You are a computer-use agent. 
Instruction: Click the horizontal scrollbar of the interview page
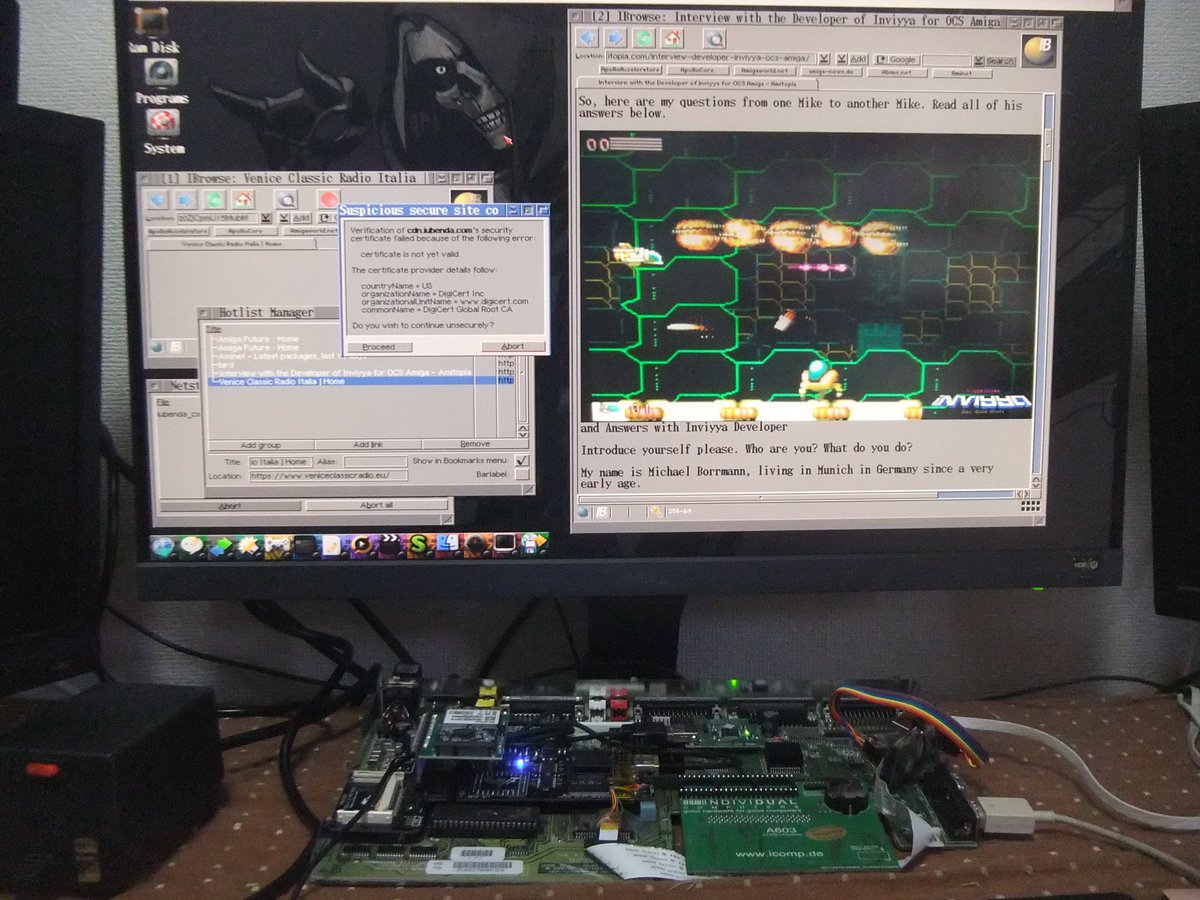tap(795, 495)
